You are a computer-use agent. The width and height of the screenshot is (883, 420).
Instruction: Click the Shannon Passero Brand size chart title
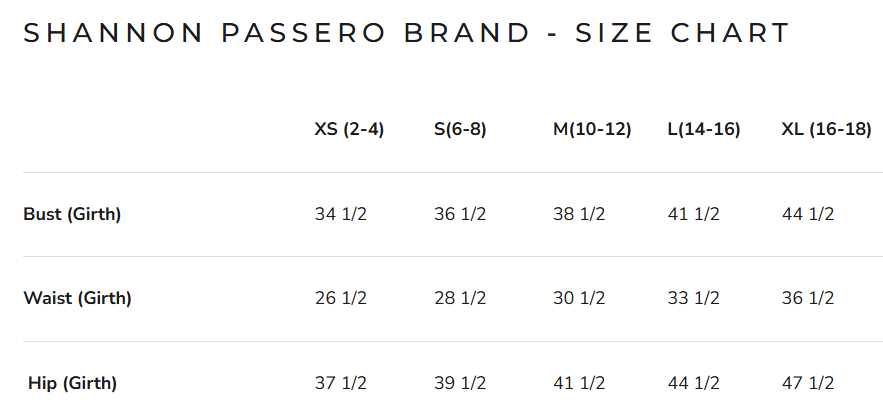click(406, 33)
